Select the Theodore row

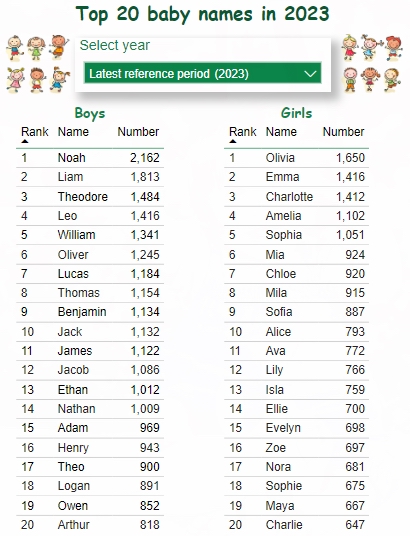point(90,197)
